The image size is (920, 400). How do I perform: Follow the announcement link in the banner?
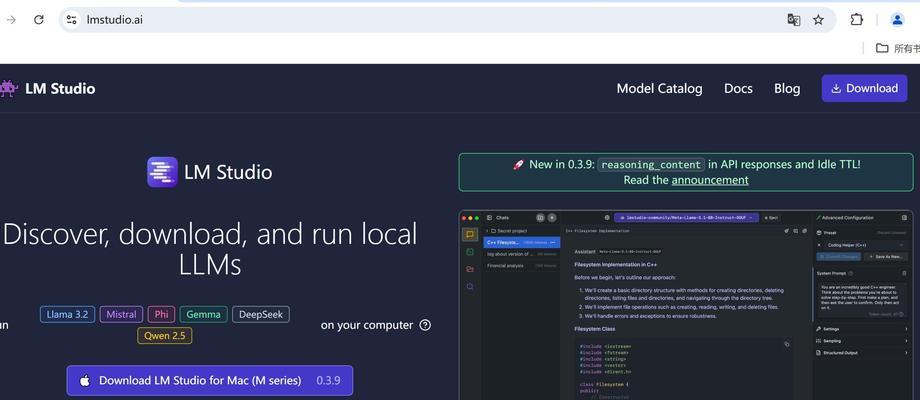coord(710,180)
